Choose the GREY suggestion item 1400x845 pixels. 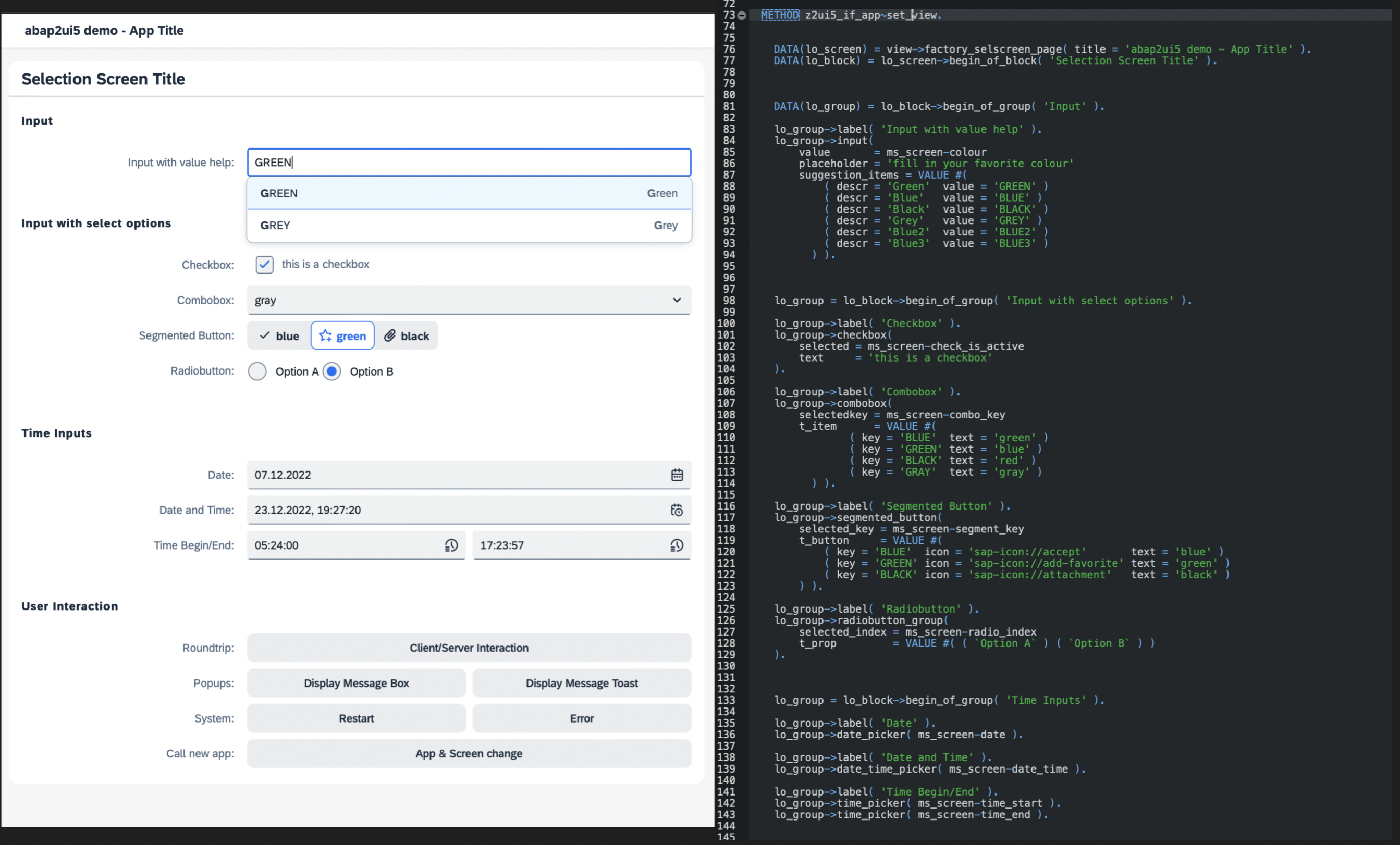point(469,226)
